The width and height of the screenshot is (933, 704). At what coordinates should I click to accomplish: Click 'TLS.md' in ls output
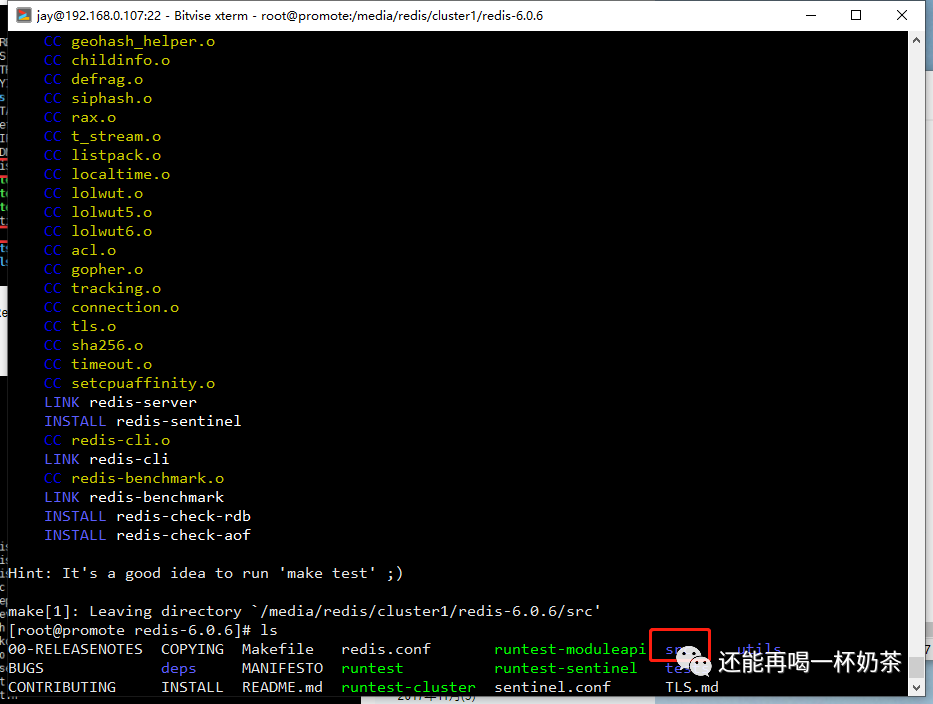click(692, 688)
